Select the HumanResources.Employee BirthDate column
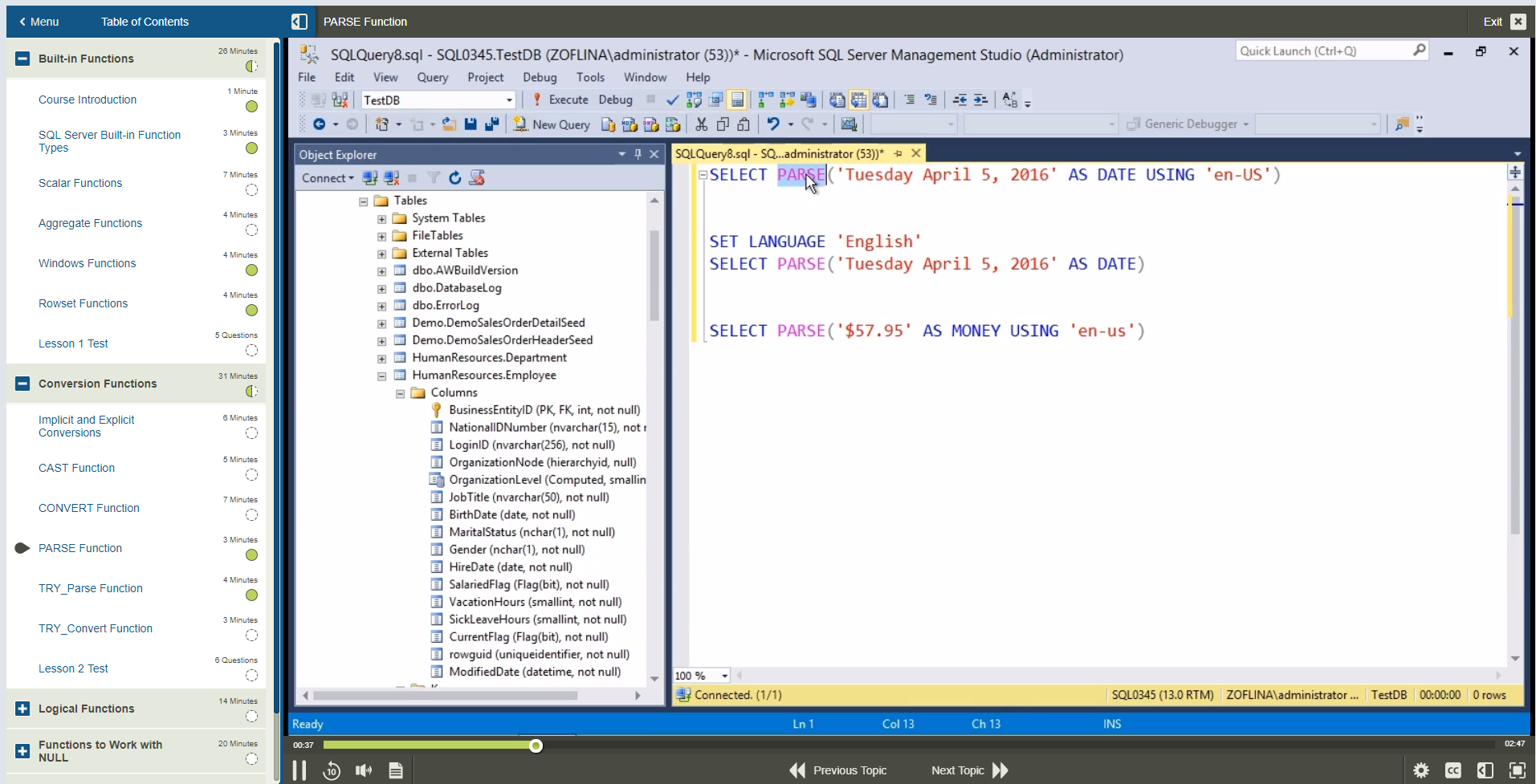This screenshot has height=784, width=1536. coord(511,514)
